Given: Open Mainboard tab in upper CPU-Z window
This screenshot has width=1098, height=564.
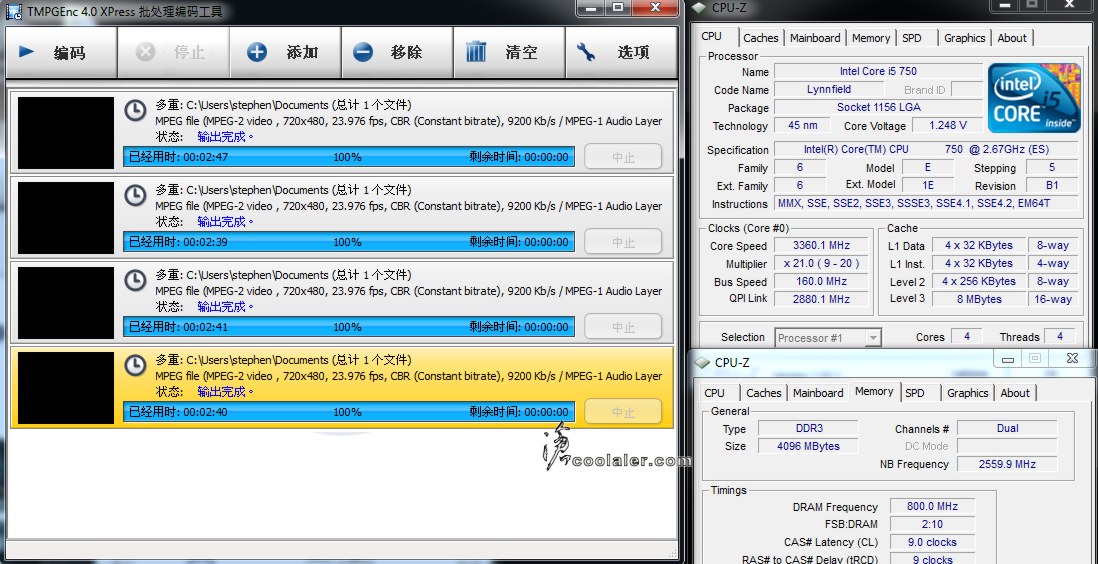Looking at the screenshot, I should coord(815,38).
